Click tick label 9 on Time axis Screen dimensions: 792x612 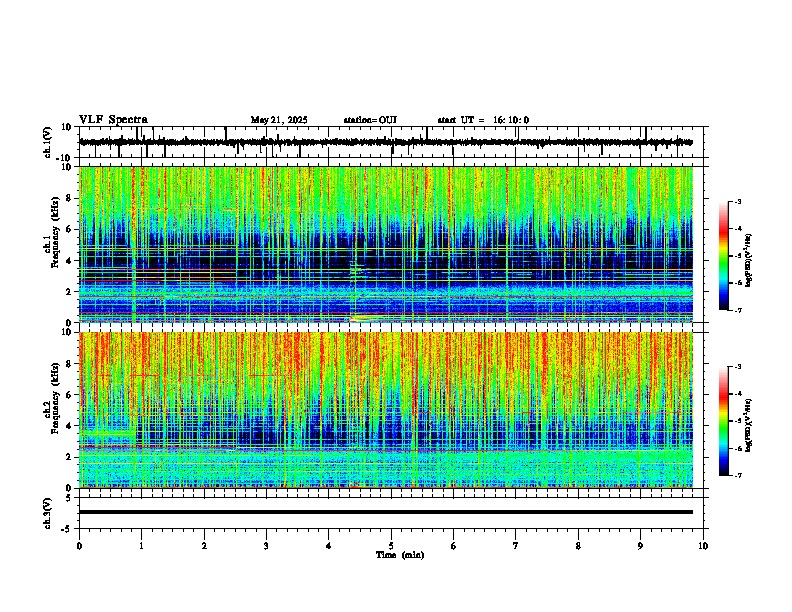click(x=640, y=546)
